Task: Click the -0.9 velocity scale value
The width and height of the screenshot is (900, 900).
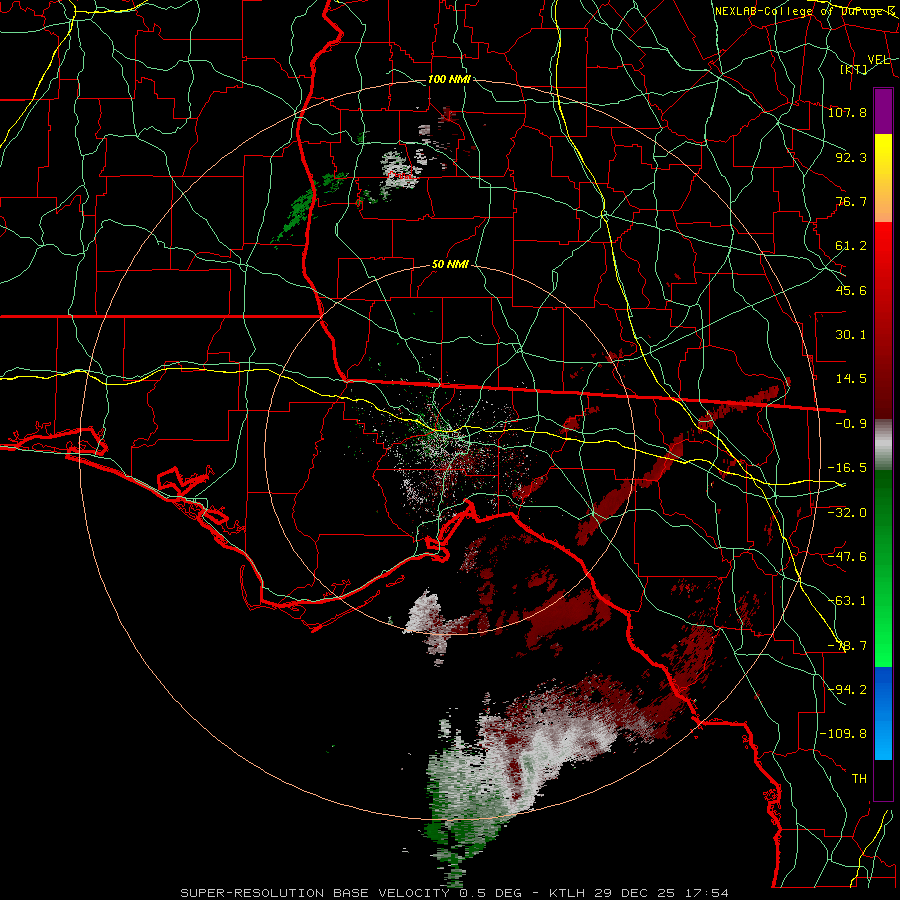Action: (851, 424)
